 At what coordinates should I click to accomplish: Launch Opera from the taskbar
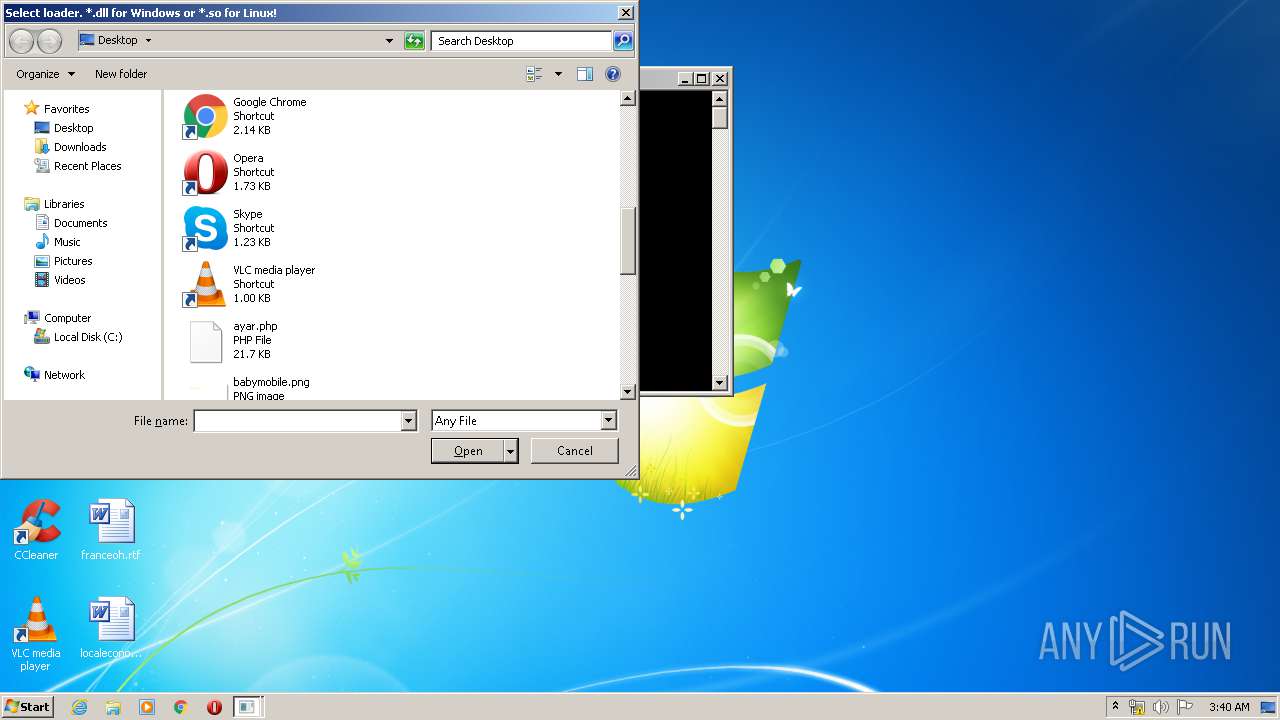click(214, 707)
